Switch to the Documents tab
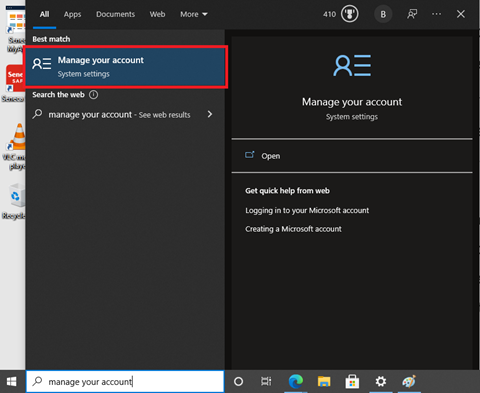480x393 pixels. pos(115,14)
